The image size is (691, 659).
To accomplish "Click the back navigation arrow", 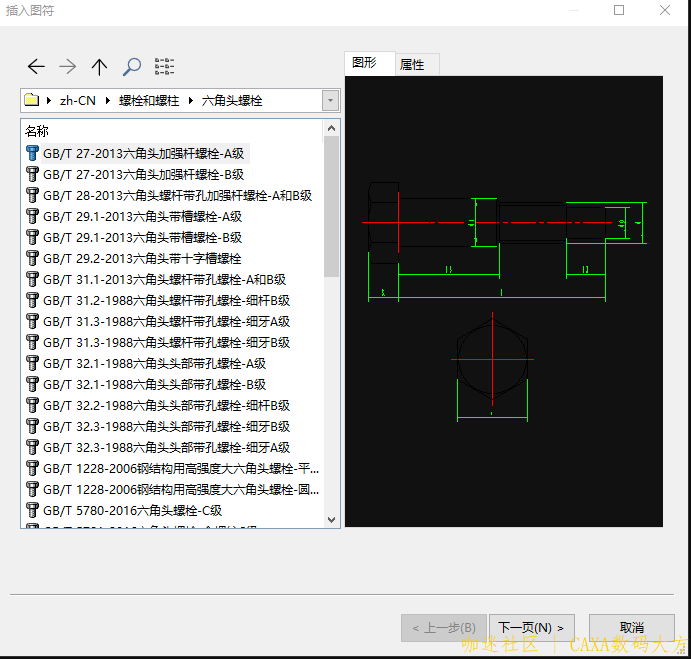I will [36, 67].
